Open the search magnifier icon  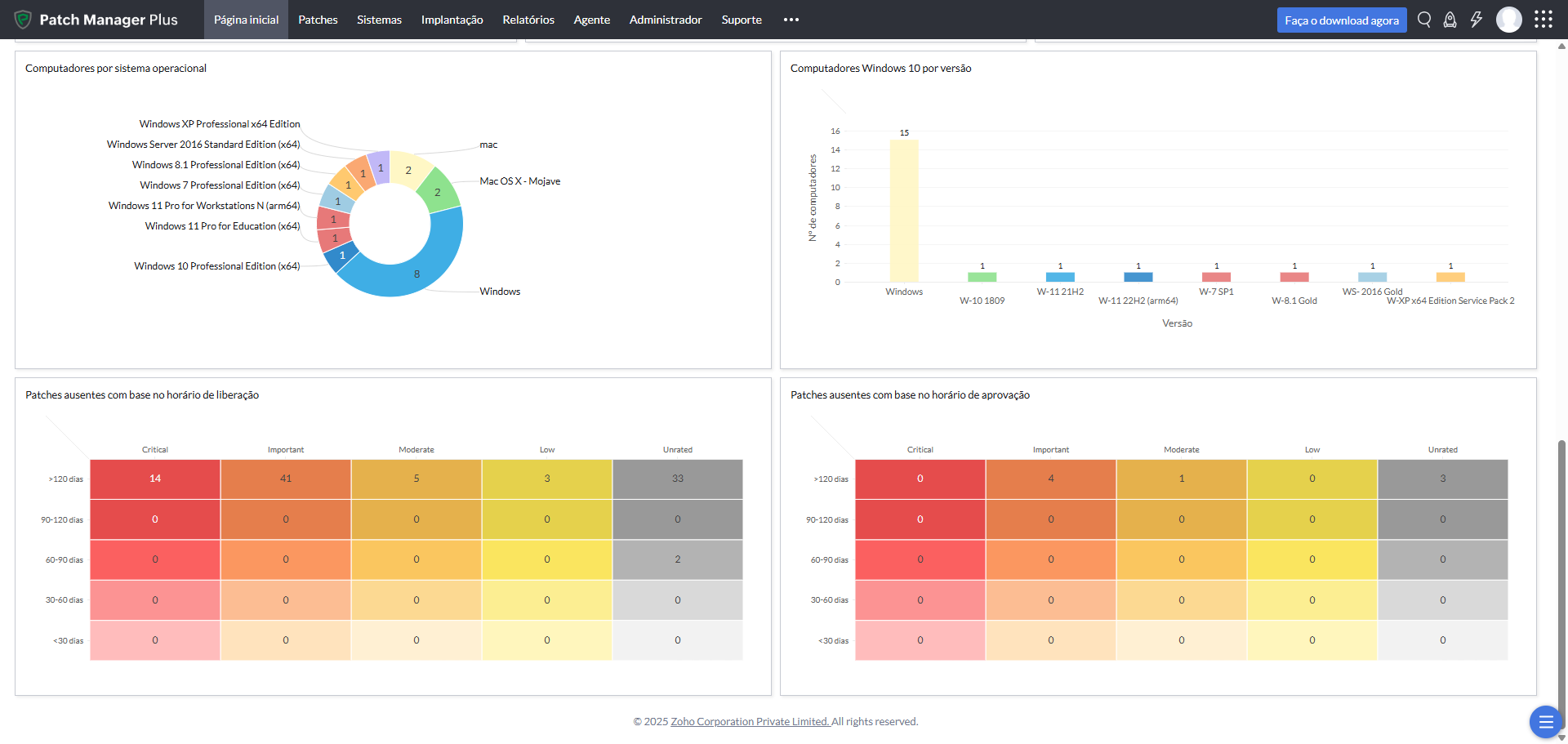[1424, 20]
